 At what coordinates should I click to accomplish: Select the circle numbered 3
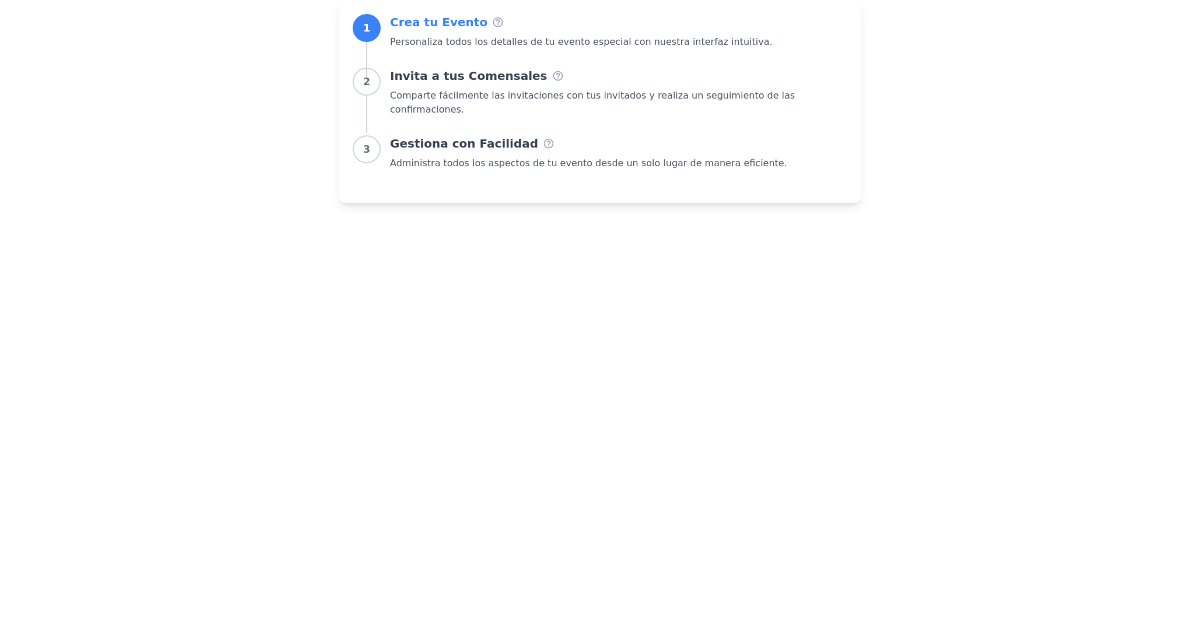click(x=367, y=149)
